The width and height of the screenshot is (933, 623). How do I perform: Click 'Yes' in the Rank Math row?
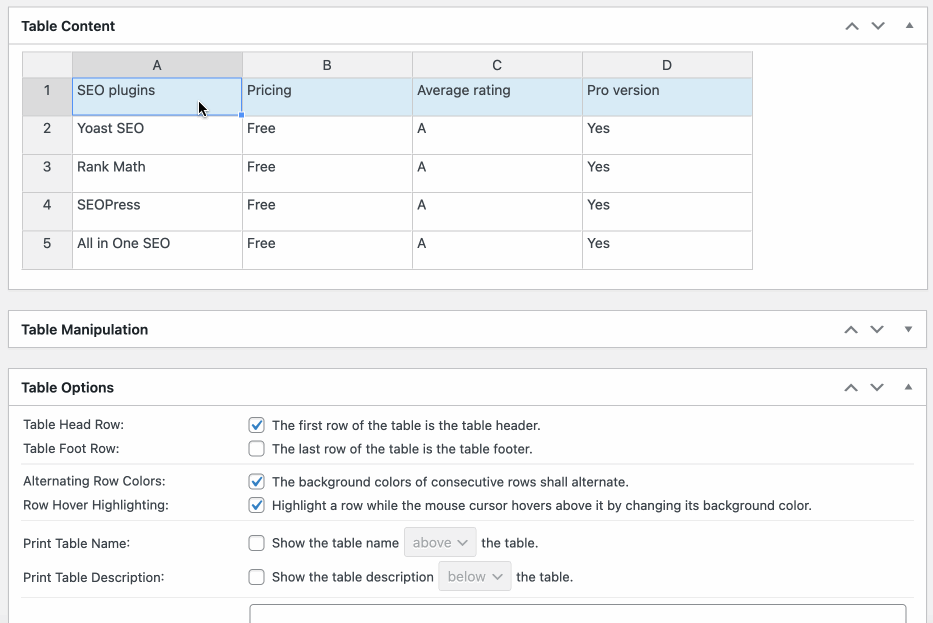pos(667,173)
